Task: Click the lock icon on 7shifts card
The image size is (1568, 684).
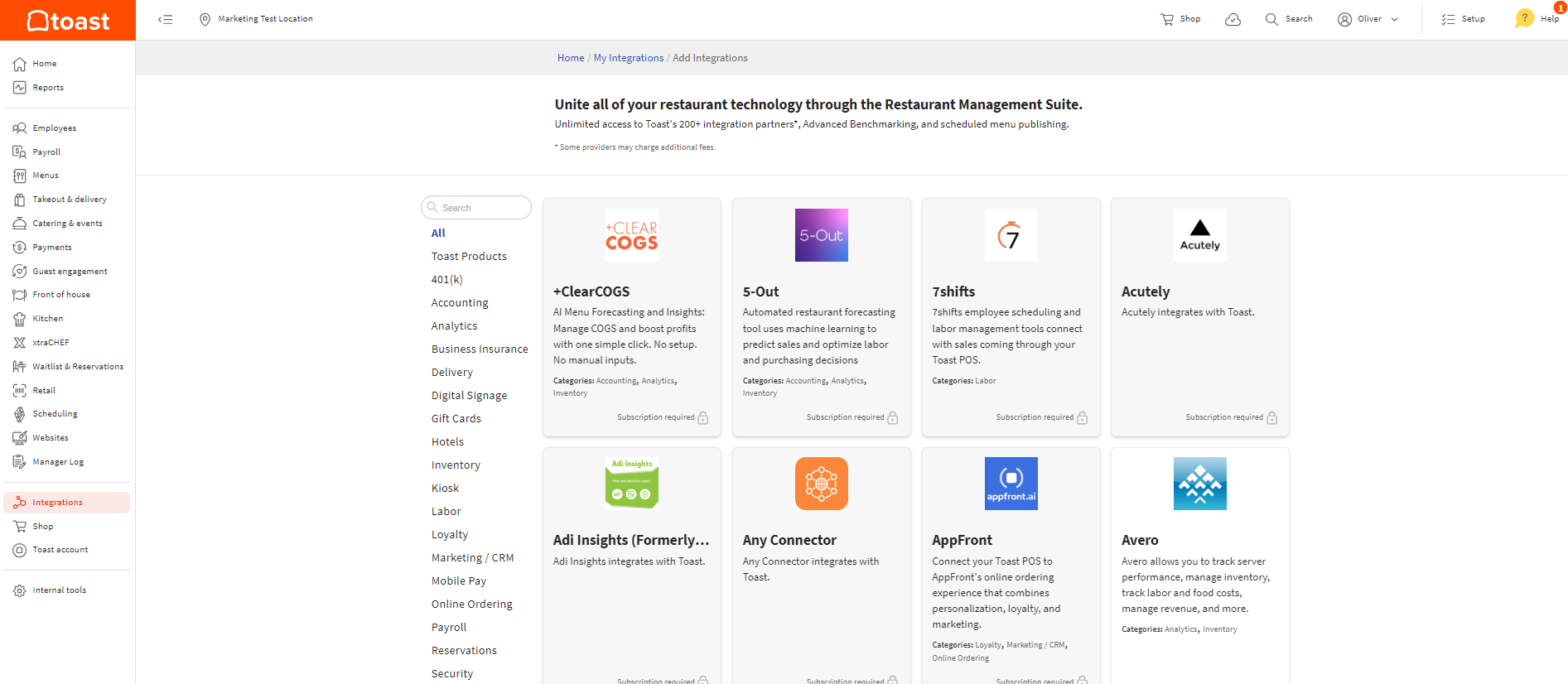Action: click(1083, 418)
